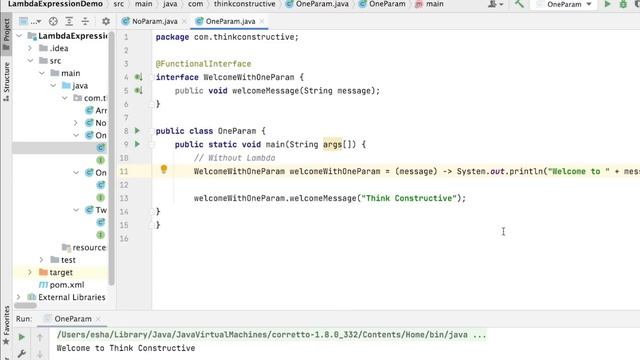Click the thinkconstructive breadcrumb
The image size is (640, 360).
pyautogui.click(x=244, y=4)
